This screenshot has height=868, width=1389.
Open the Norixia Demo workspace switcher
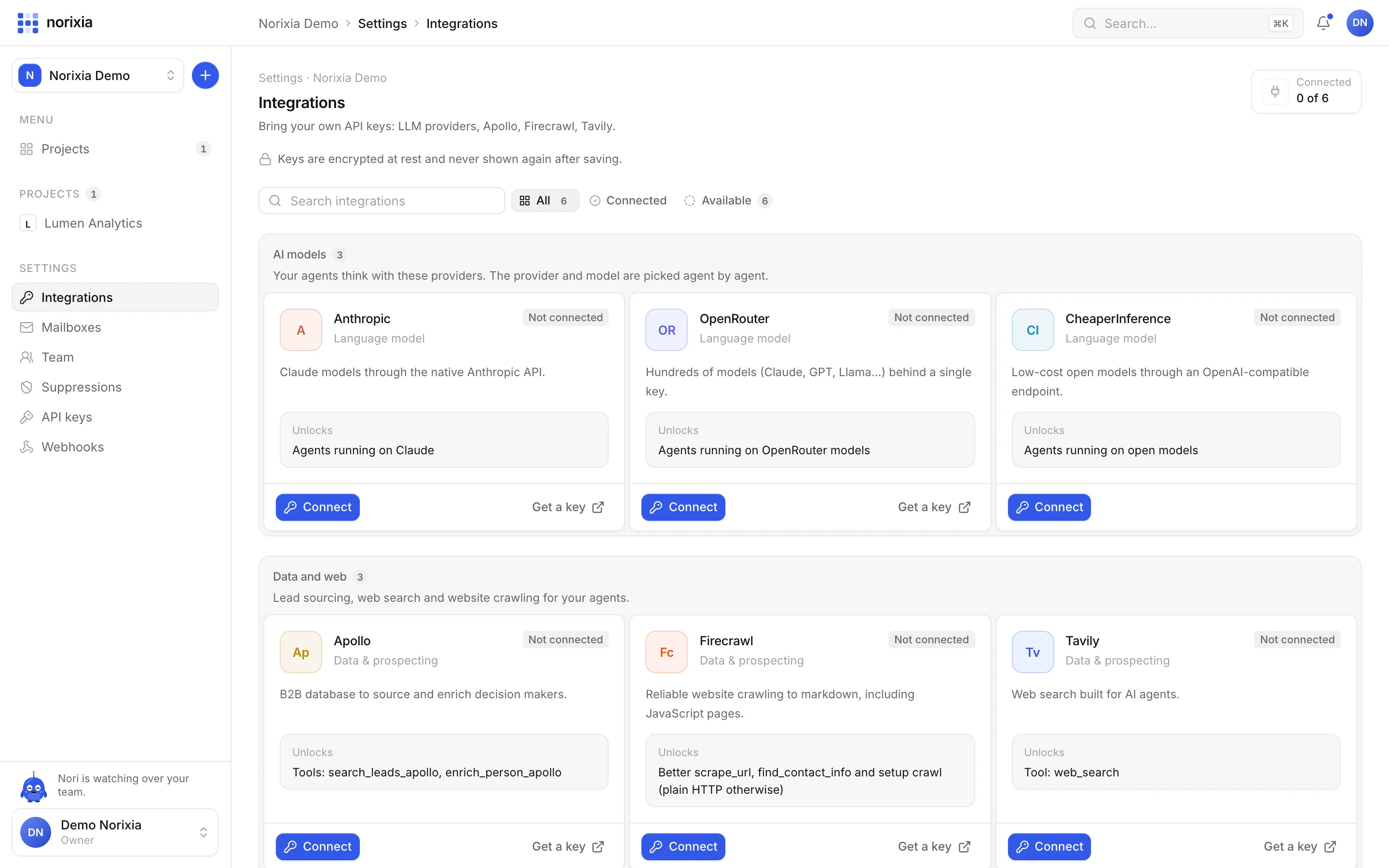(97, 75)
